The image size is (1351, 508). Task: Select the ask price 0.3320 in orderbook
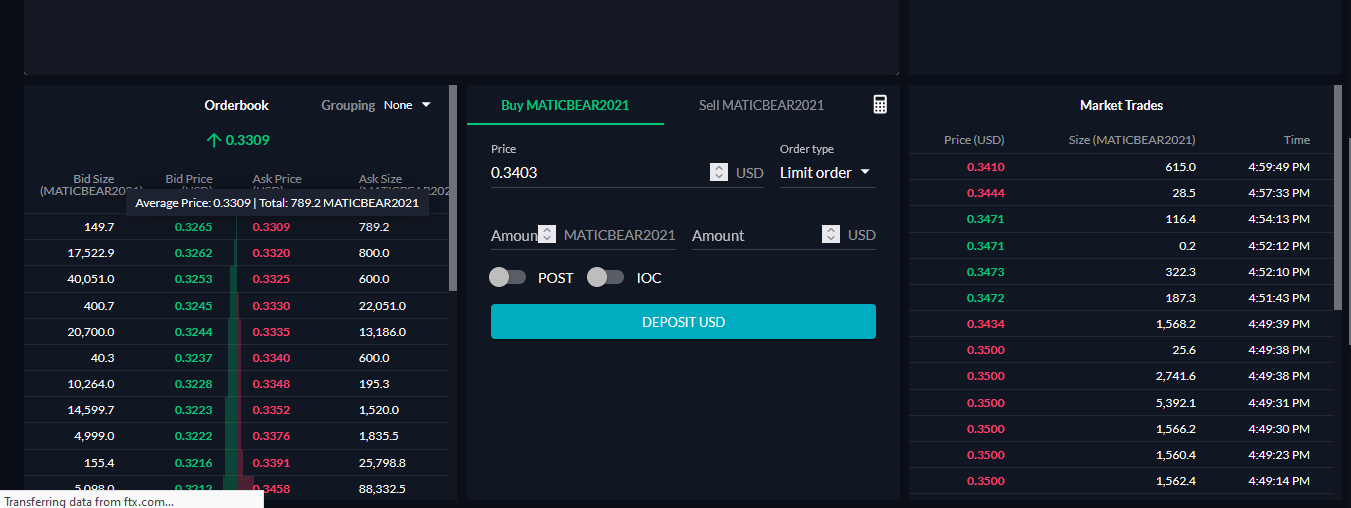[x=271, y=253]
